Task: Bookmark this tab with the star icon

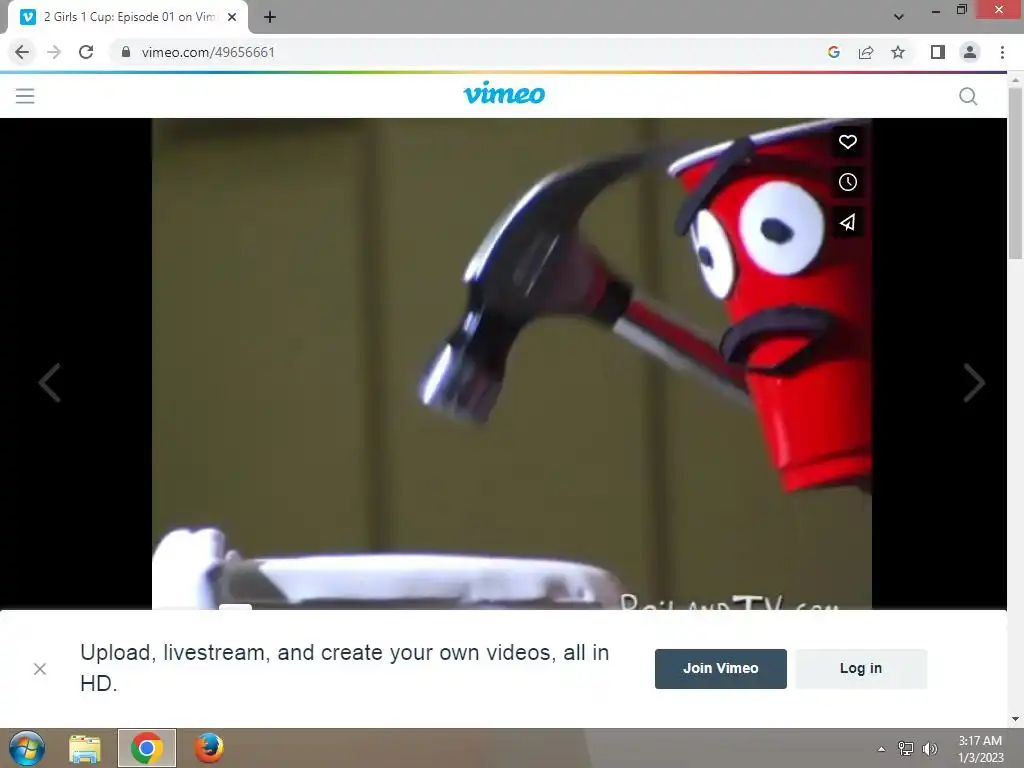Action: 898,52
